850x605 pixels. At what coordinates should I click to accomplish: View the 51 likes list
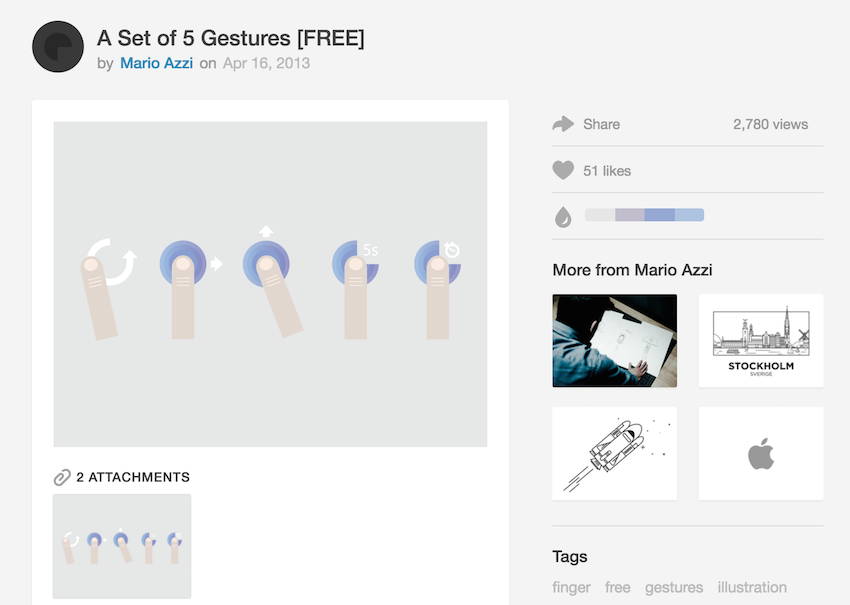607,171
